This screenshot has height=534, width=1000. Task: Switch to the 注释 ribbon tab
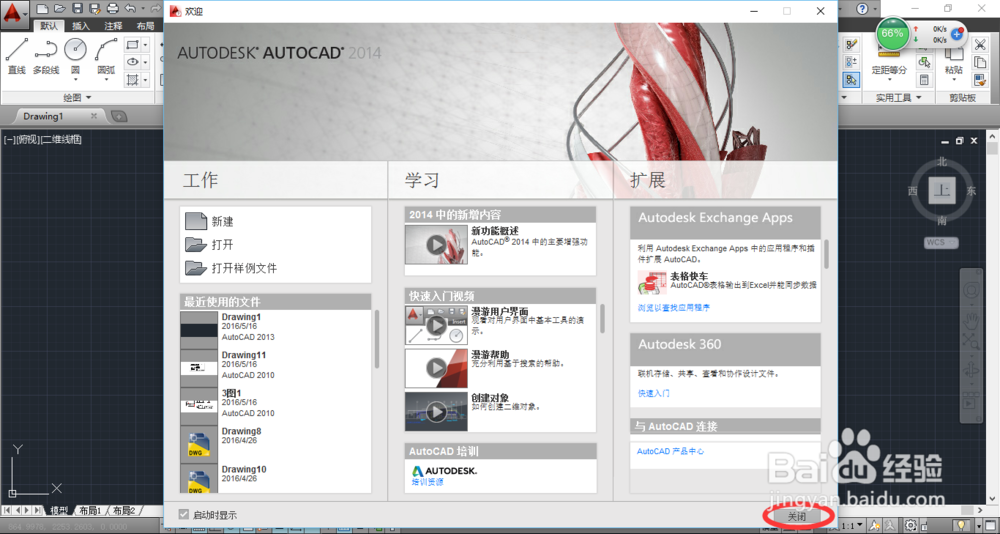[113, 26]
